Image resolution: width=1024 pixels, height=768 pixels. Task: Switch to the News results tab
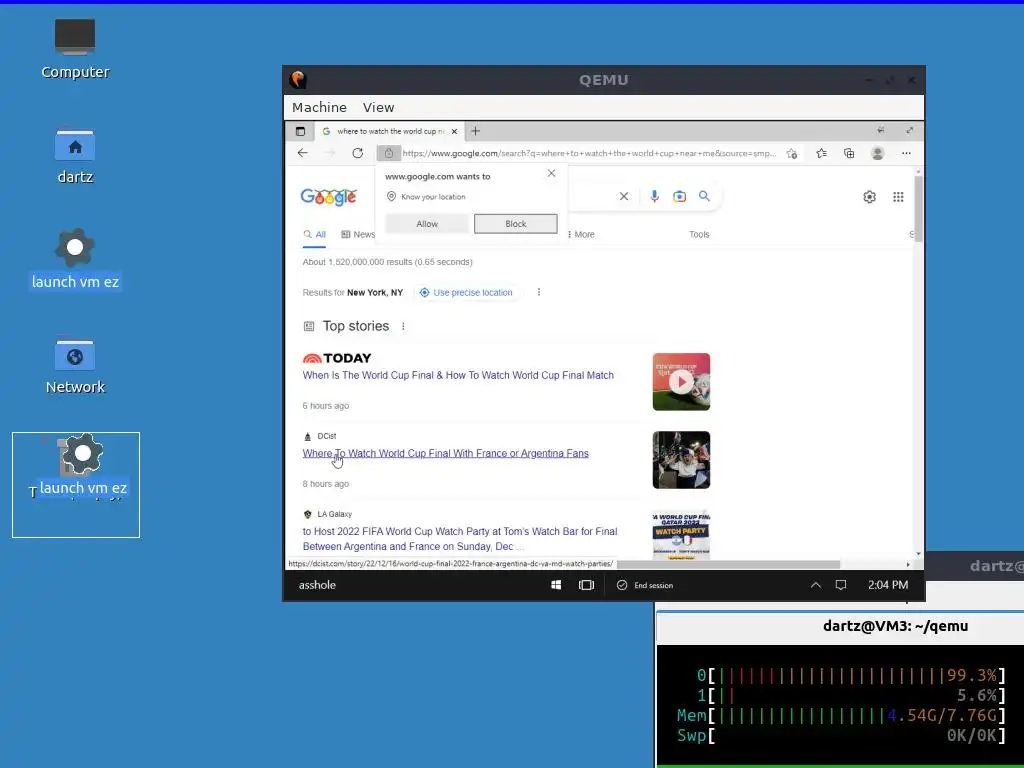[358, 234]
